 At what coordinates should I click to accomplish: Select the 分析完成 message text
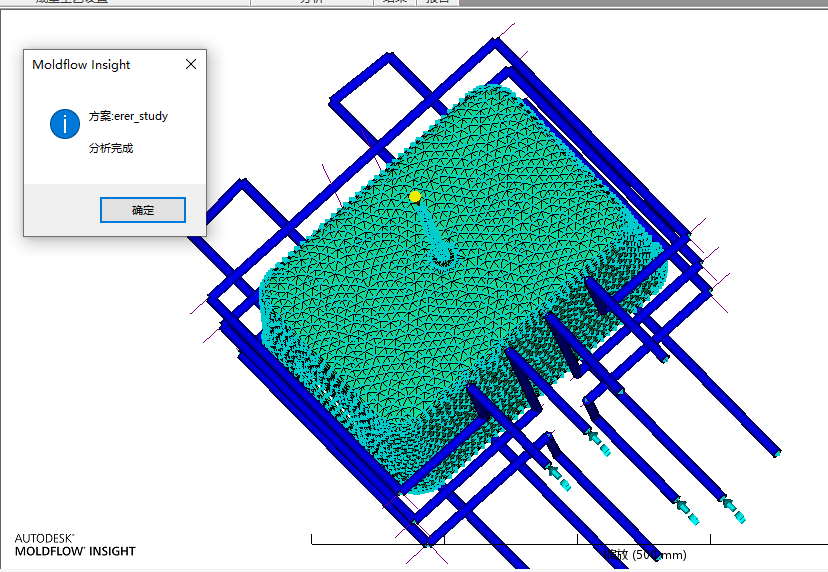(x=111, y=148)
